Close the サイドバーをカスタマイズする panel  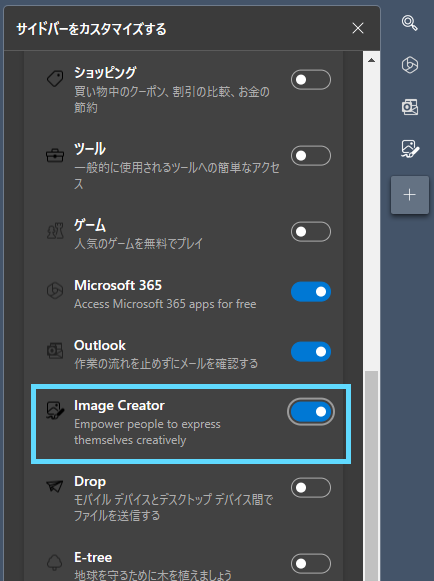point(358,28)
